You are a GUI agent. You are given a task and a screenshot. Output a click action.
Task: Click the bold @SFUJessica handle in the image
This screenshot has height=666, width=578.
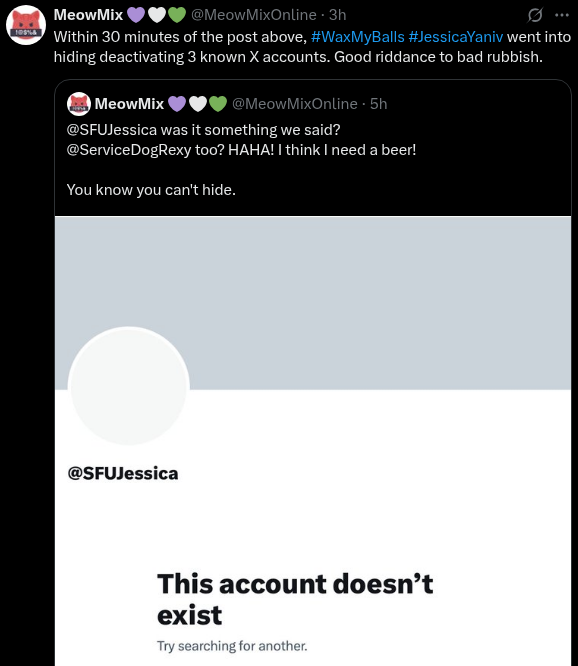click(x=123, y=473)
